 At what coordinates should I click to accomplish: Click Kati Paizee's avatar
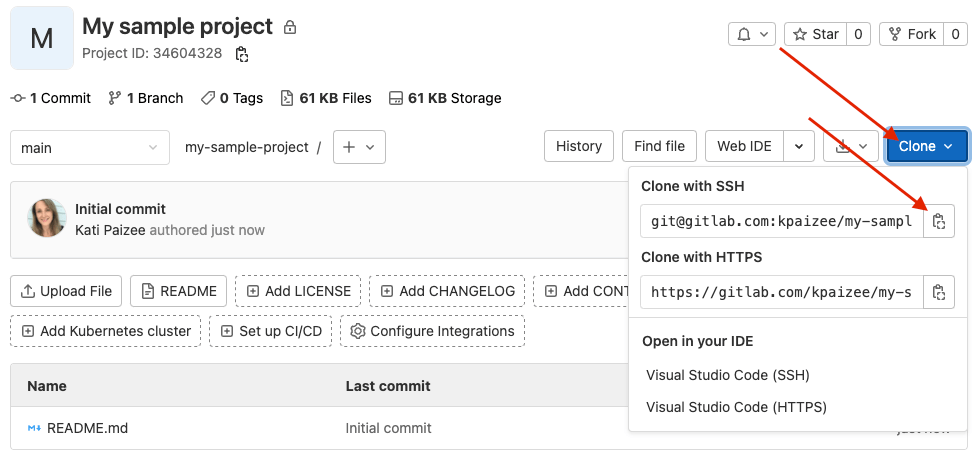47,218
